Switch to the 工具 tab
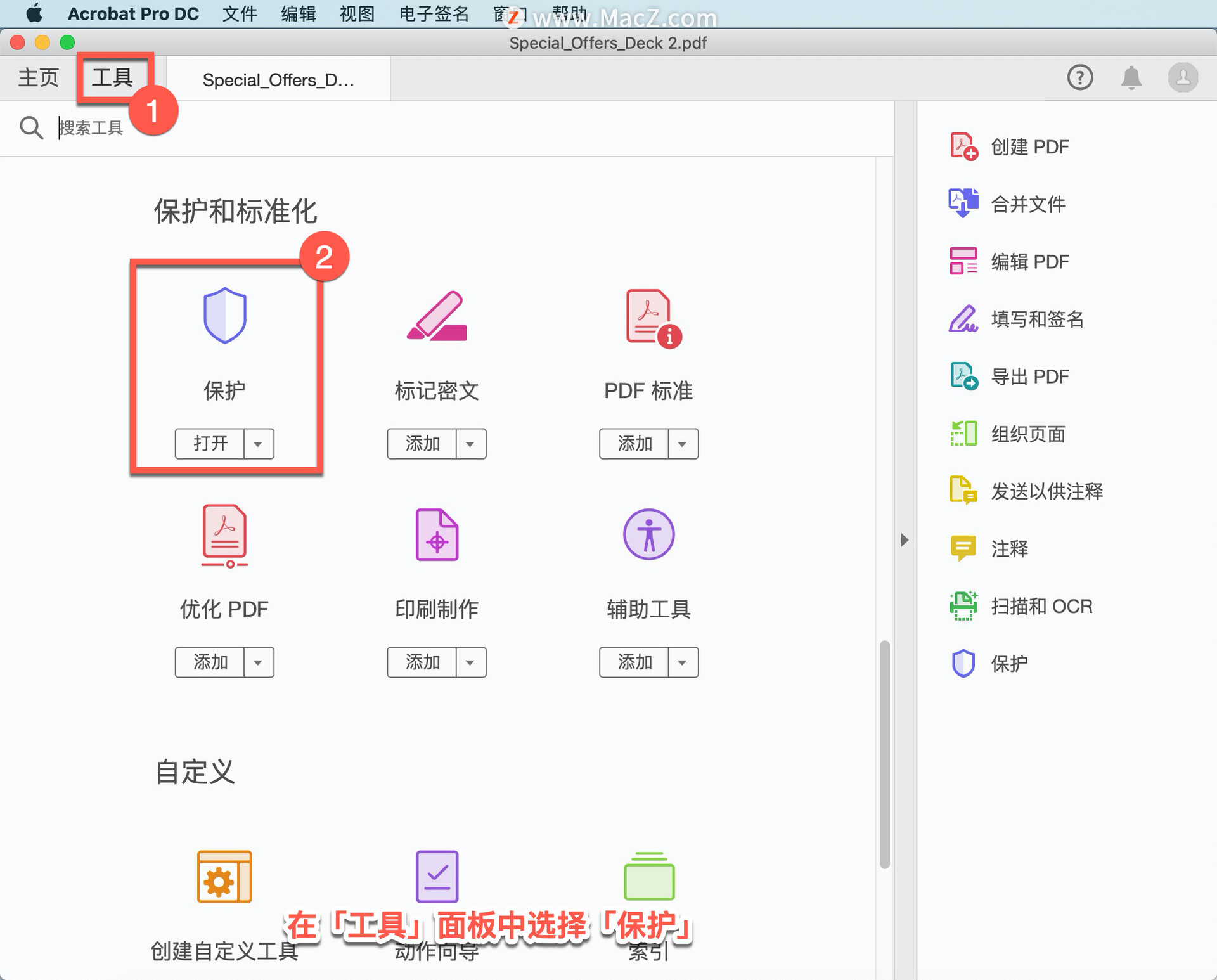Viewport: 1217px width, 980px height. (112, 77)
